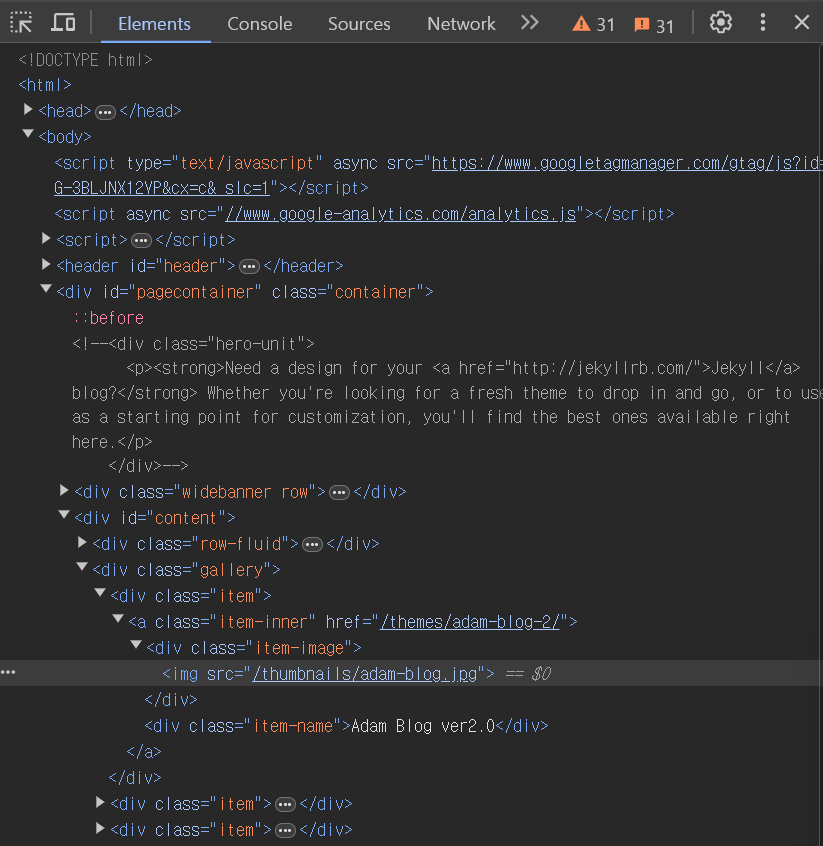Collapse the div id="content" node
The height and width of the screenshot is (846, 823).
64,515
